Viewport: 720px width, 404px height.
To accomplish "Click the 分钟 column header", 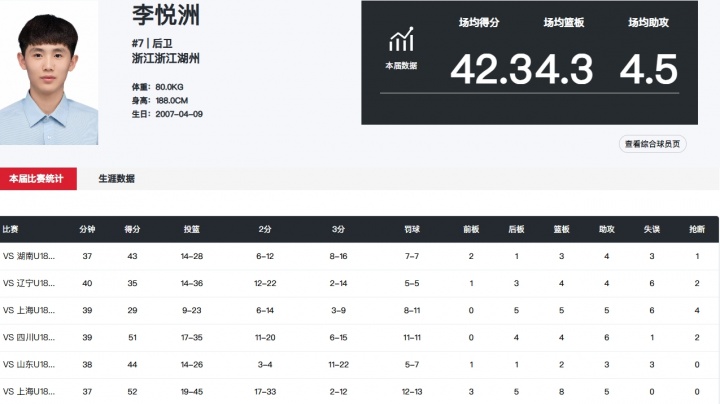I will point(87,230).
